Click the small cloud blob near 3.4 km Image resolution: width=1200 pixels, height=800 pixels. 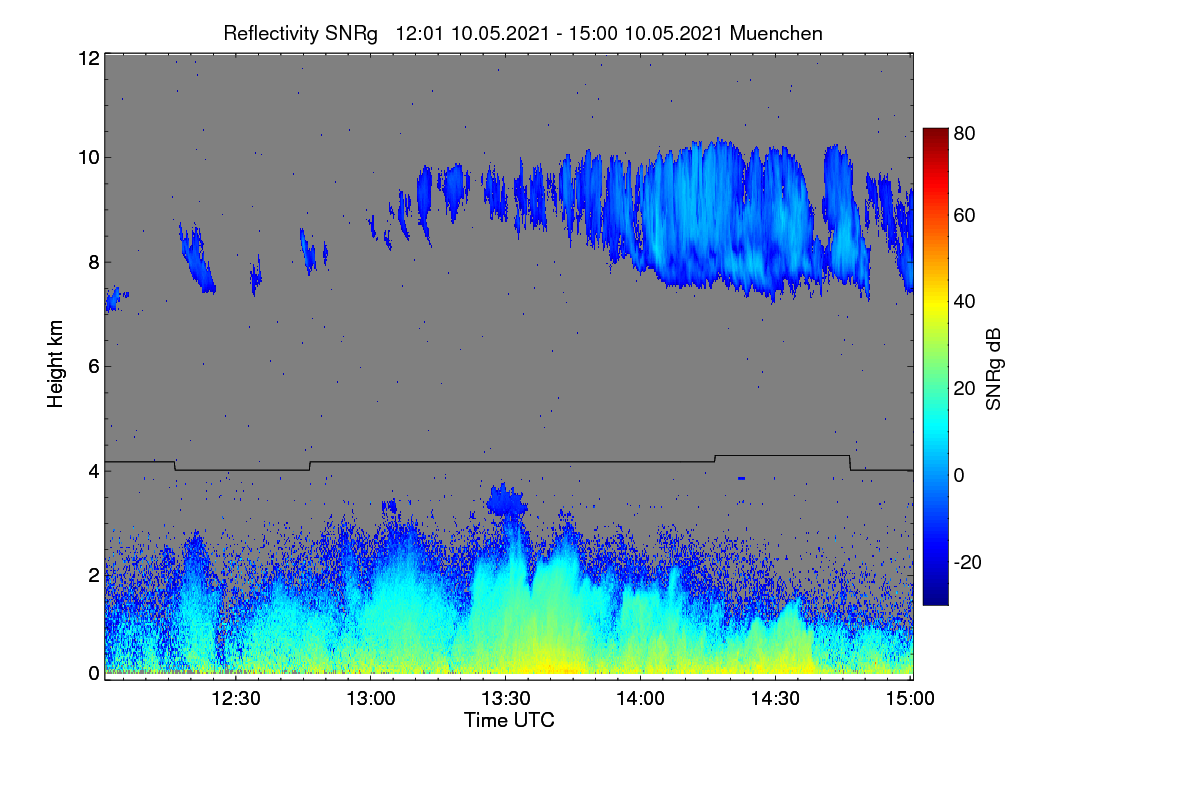(508, 500)
